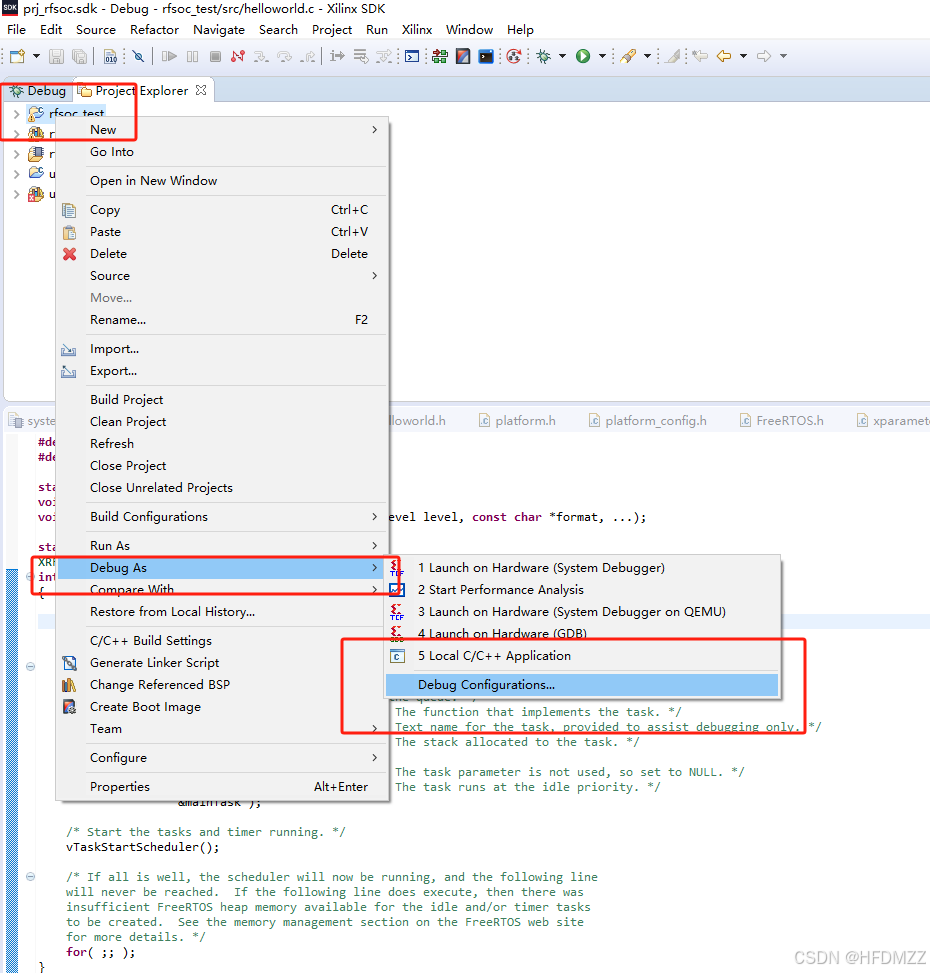Switch to the platform_config.h editor tab
Viewport: 930px width, 973px height.
click(648, 421)
